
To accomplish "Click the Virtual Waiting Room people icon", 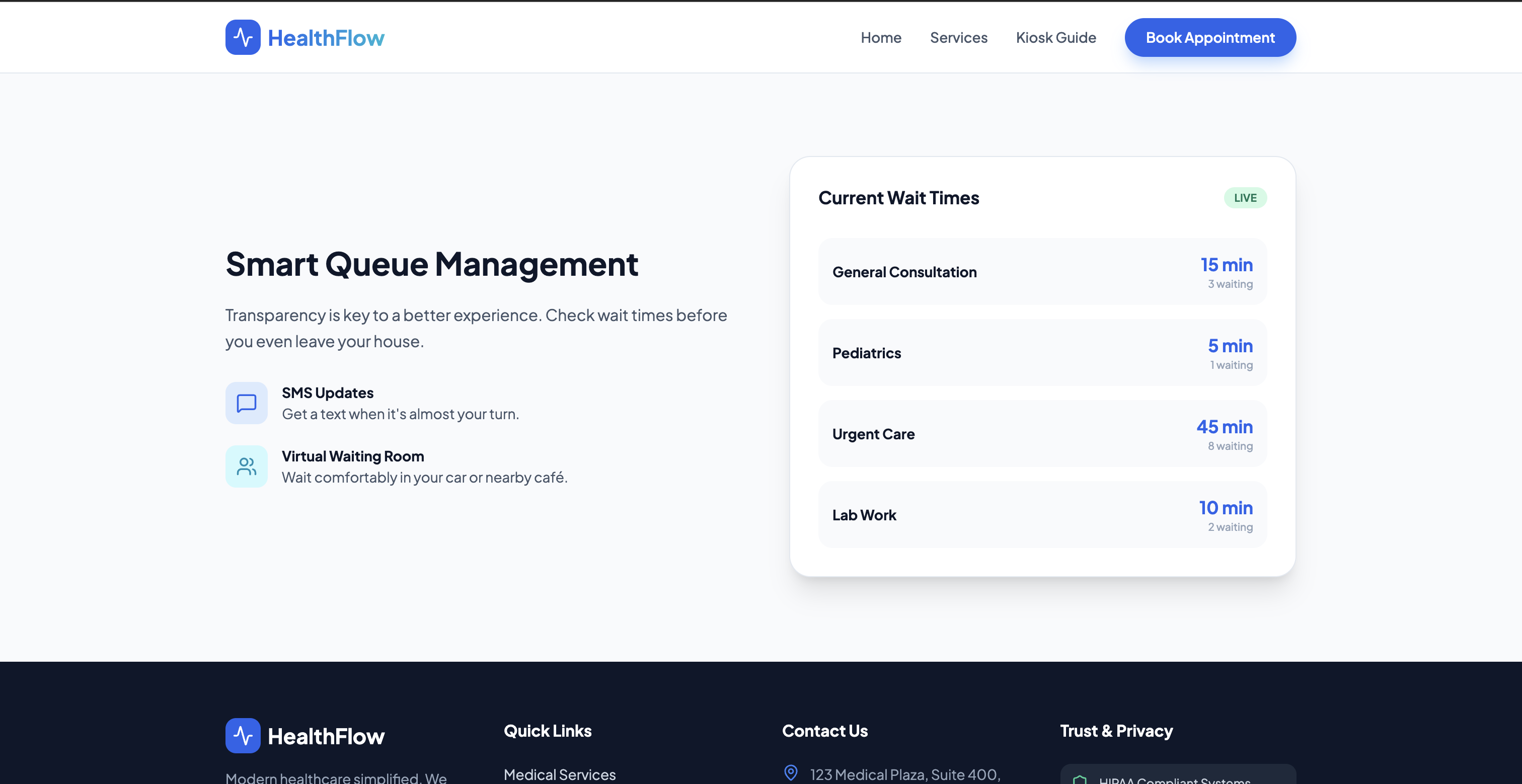I will [247, 466].
